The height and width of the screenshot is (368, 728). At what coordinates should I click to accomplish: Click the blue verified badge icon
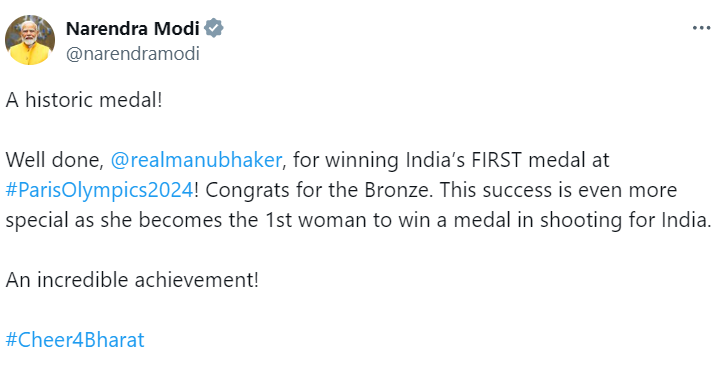(214, 28)
